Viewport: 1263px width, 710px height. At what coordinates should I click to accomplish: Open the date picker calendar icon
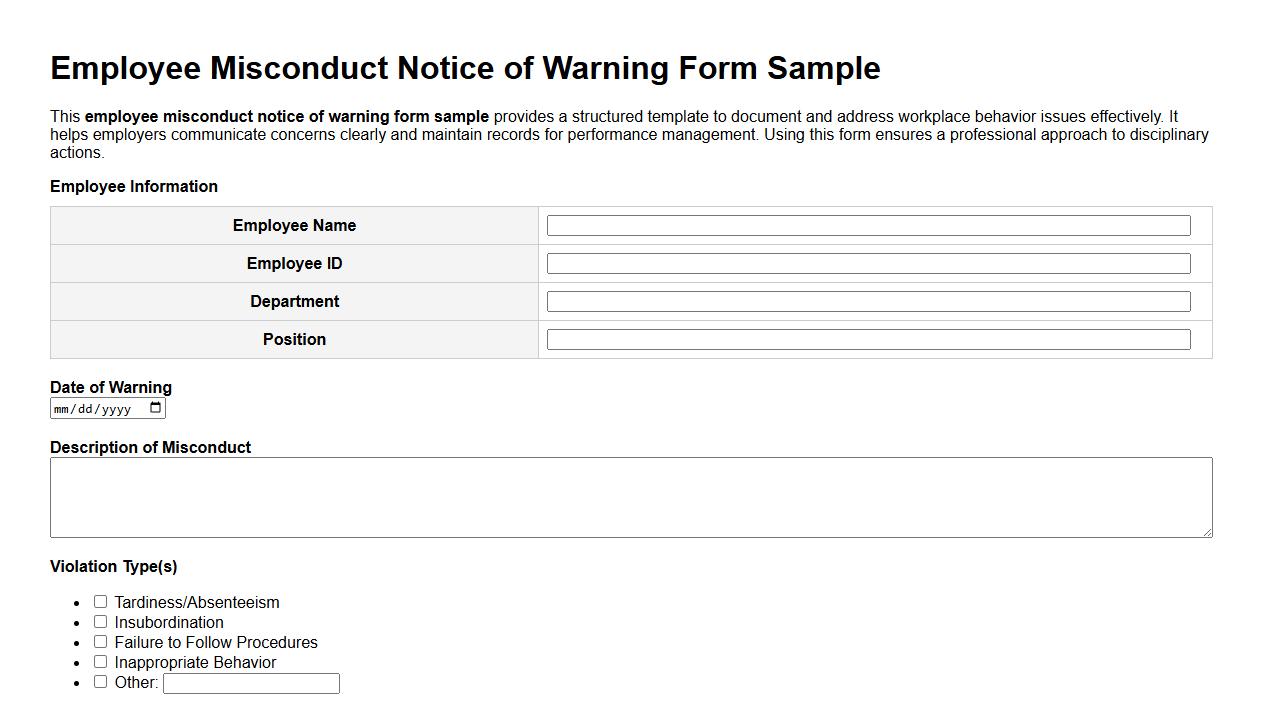(155, 408)
